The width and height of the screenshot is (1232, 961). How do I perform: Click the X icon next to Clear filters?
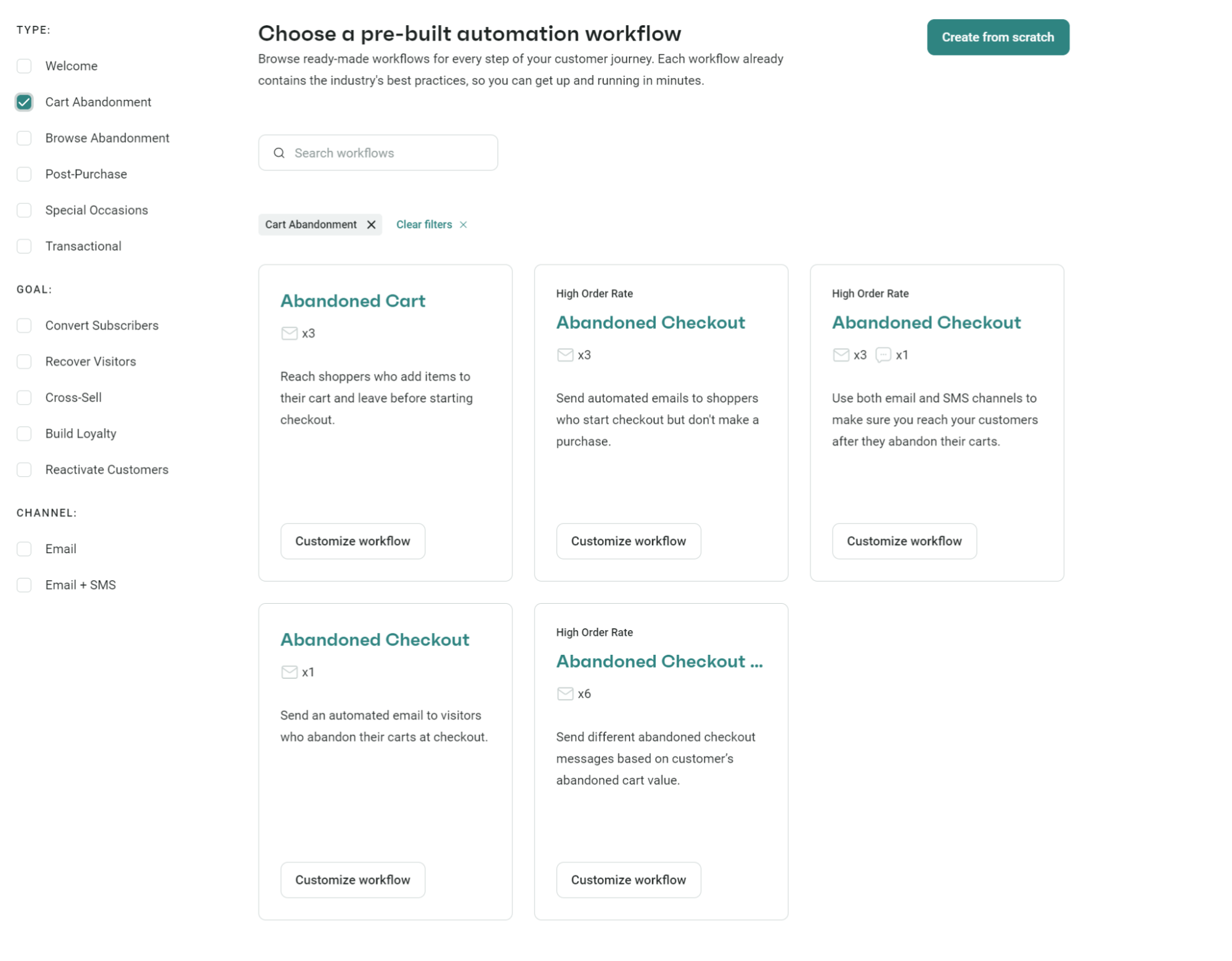[464, 224]
